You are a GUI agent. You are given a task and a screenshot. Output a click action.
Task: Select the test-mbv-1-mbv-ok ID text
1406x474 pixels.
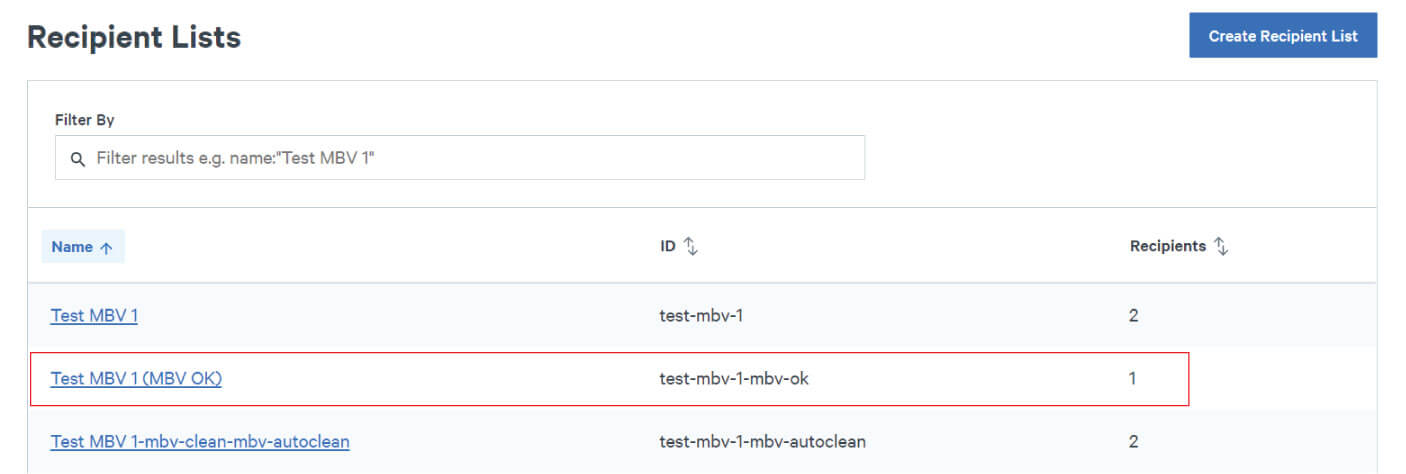click(x=734, y=378)
